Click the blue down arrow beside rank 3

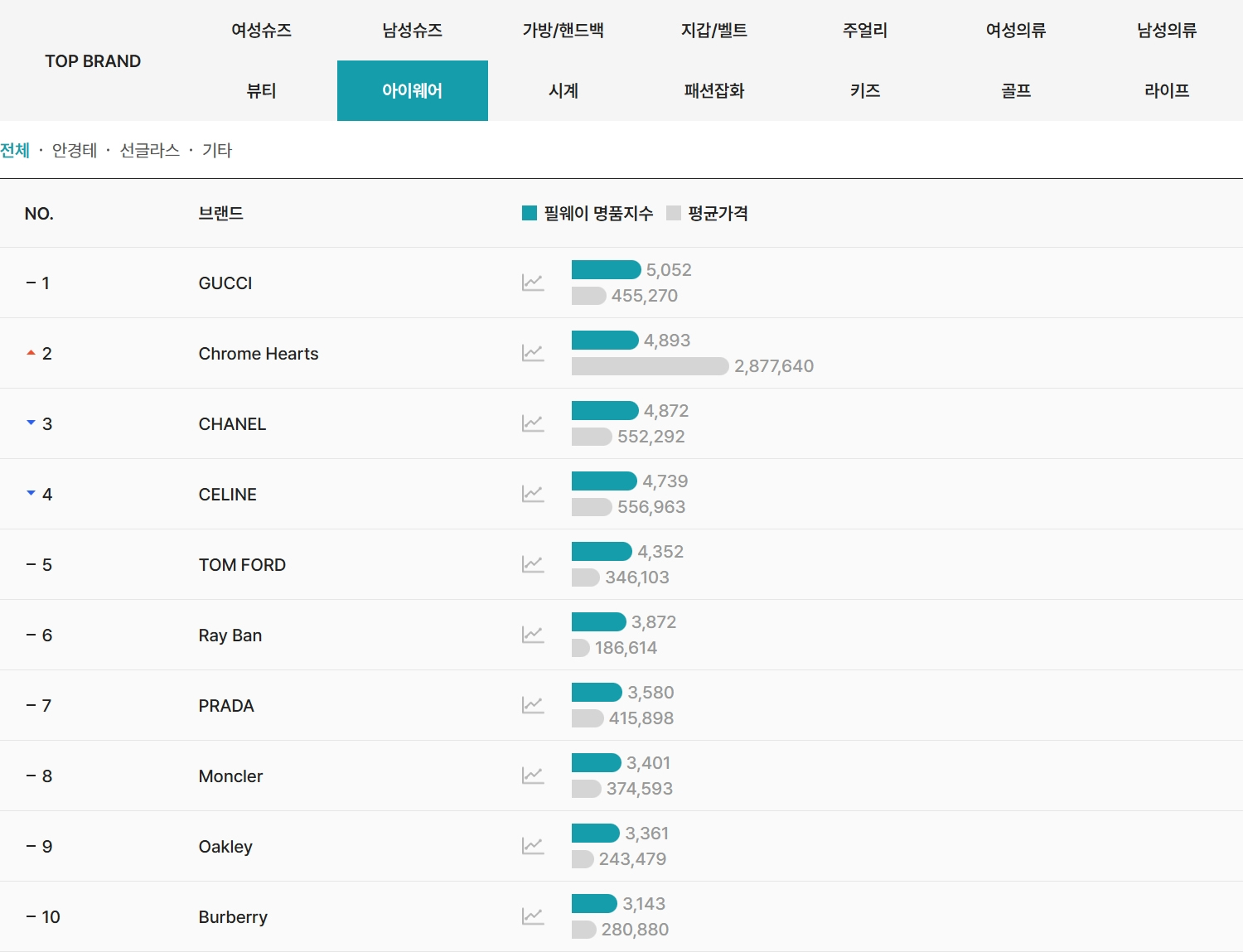pyautogui.click(x=31, y=423)
